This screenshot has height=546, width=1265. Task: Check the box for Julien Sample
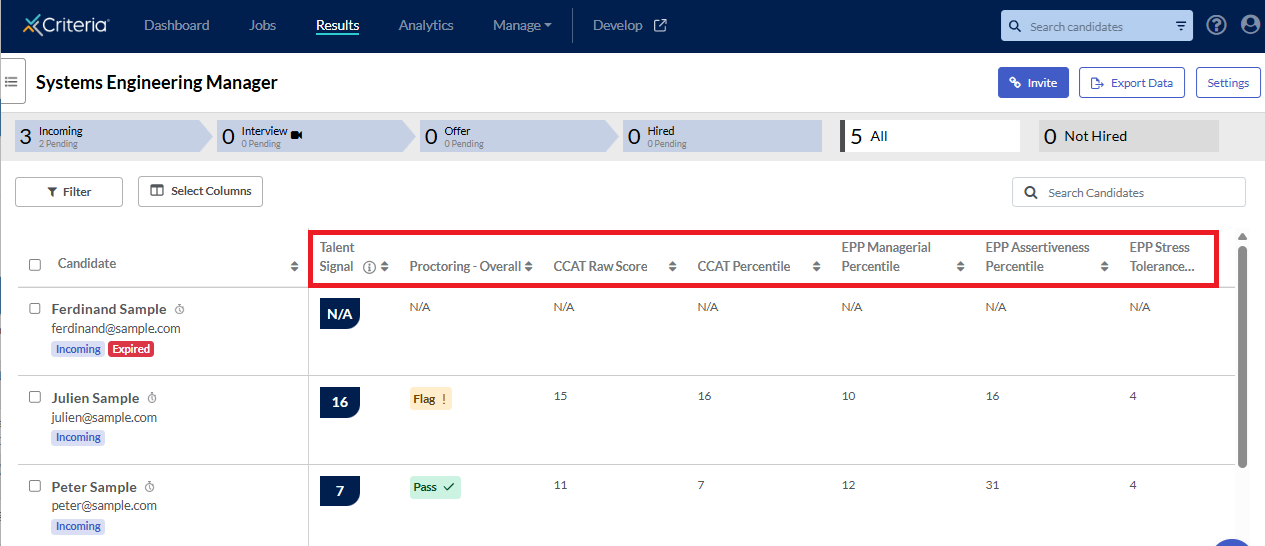(35, 398)
